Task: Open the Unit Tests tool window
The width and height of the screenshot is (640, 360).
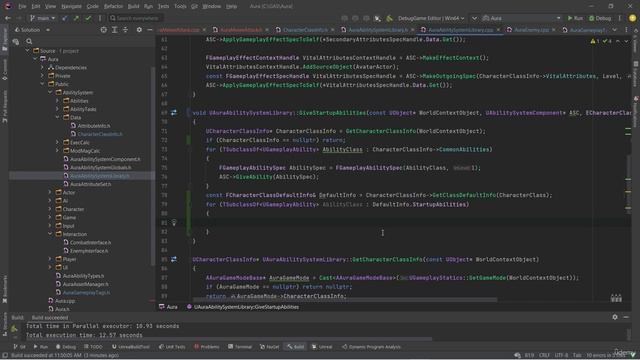Action: click(x=172, y=347)
